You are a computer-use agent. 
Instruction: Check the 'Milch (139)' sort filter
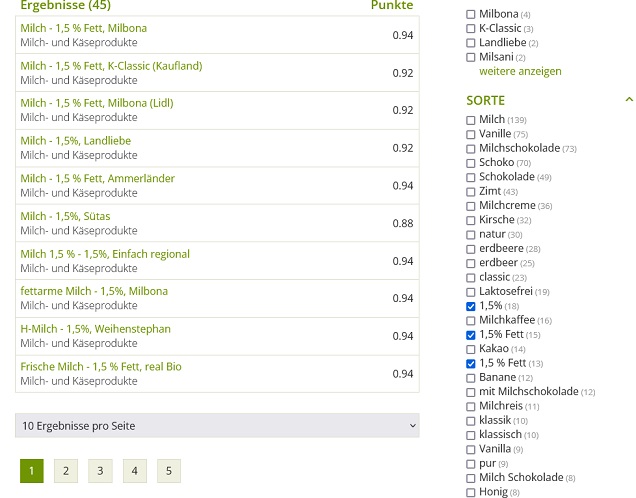coord(471,120)
